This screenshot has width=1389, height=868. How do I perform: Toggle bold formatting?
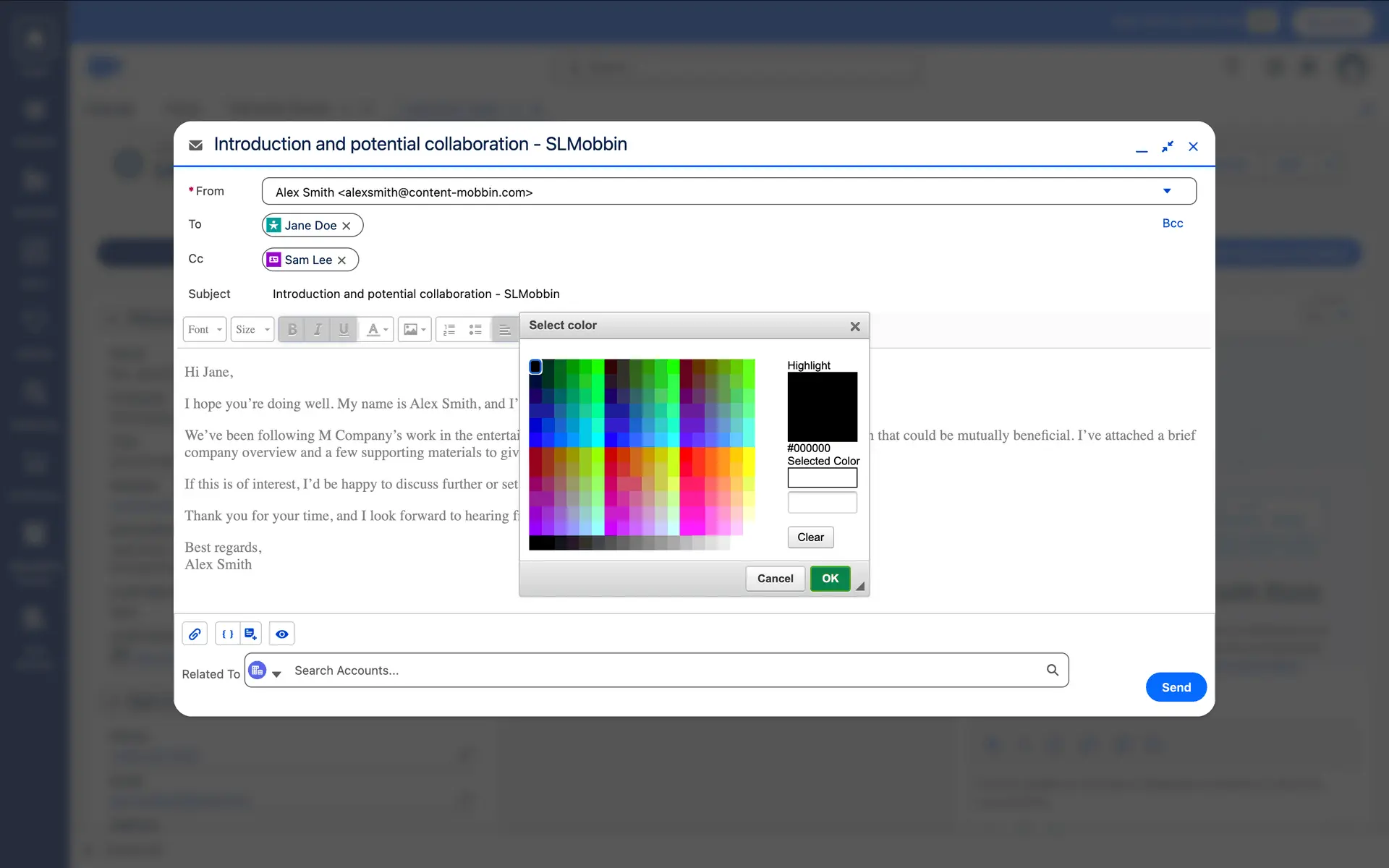click(292, 330)
